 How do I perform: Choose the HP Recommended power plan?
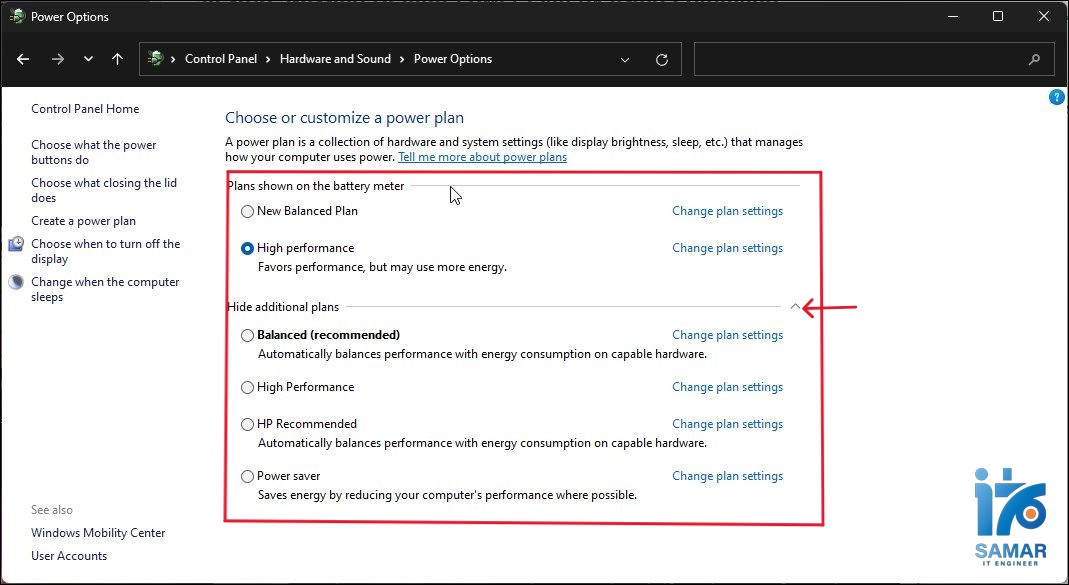(247, 425)
